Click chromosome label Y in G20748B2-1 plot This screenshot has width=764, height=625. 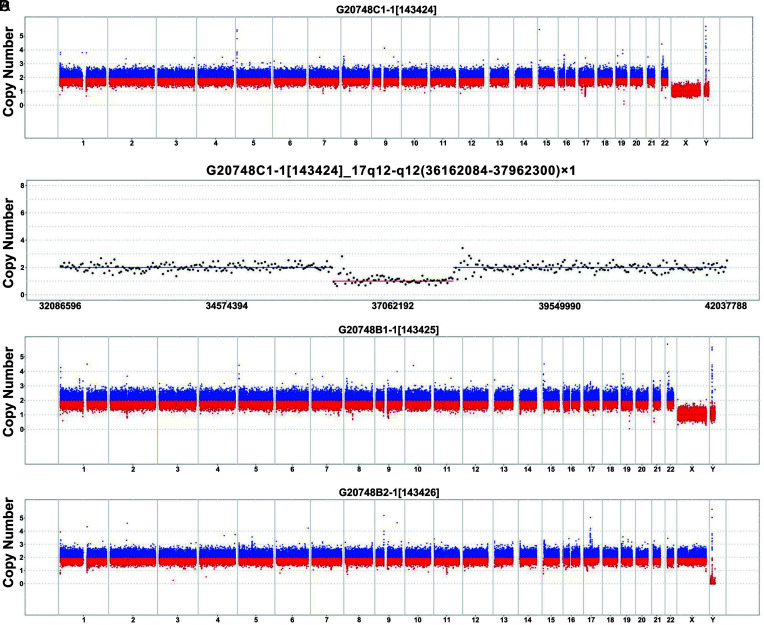pyautogui.click(x=713, y=620)
